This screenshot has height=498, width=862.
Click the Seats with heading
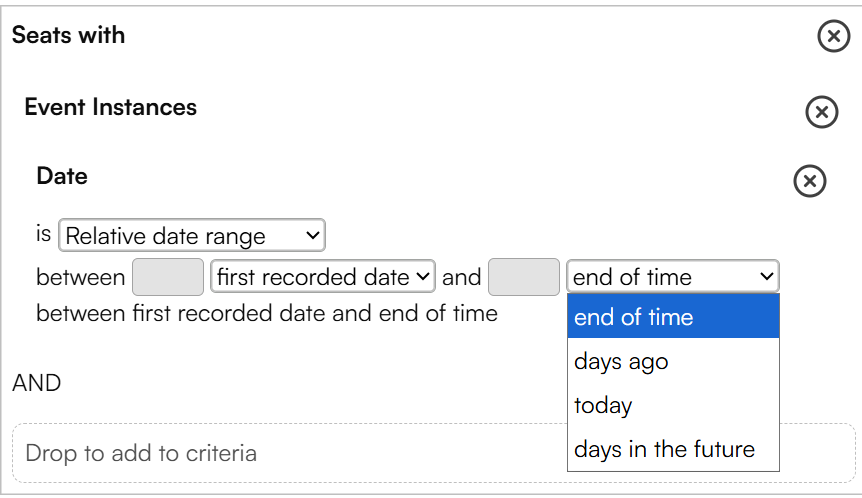68,35
